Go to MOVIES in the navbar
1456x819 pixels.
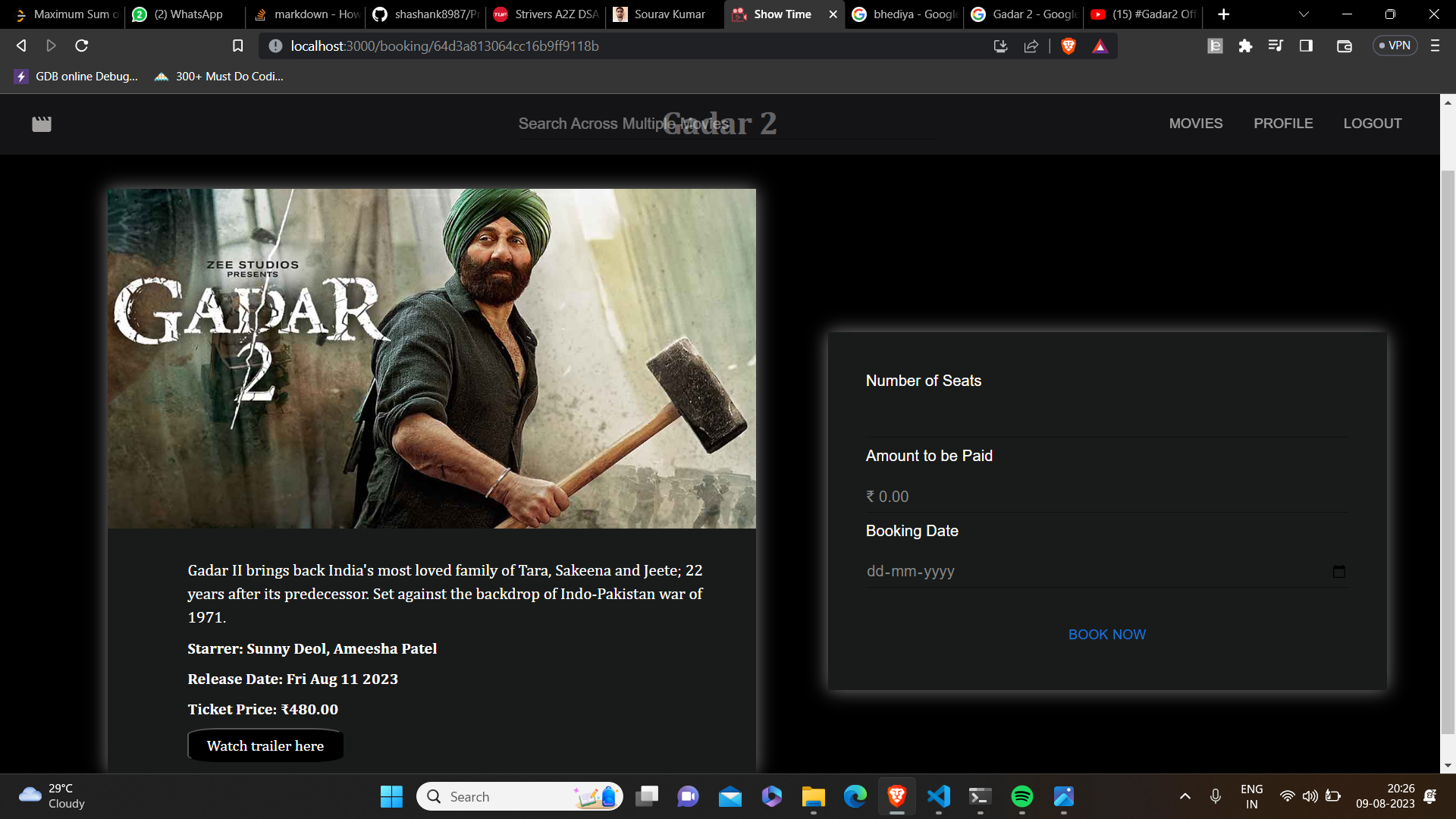tap(1195, 124)
